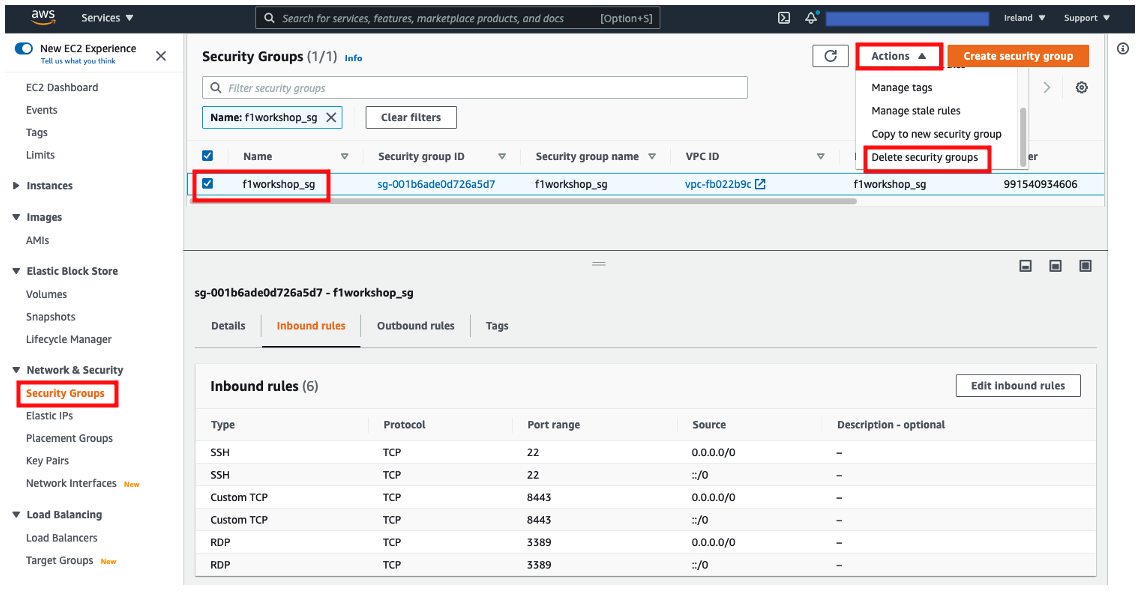Screen dimensions: 1140x598
Task: Refresh the security groups list
Action: 830,56
